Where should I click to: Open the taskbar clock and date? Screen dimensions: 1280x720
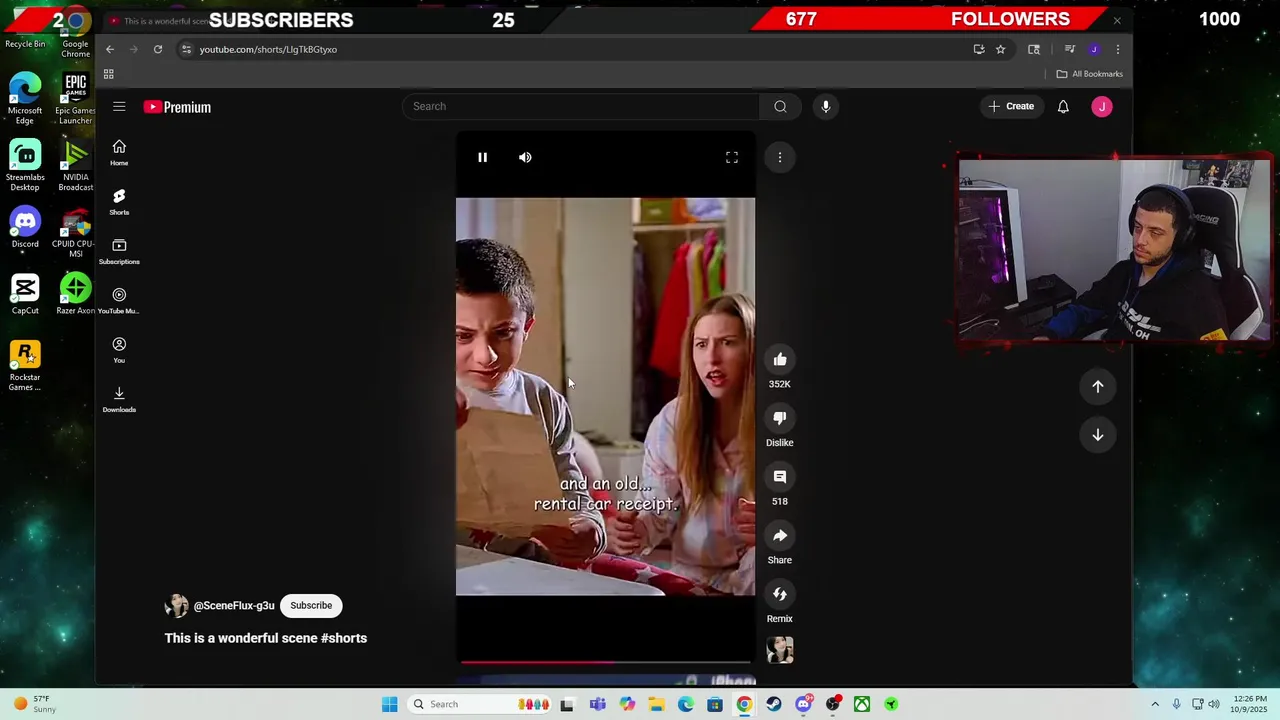pos(1250,704)
